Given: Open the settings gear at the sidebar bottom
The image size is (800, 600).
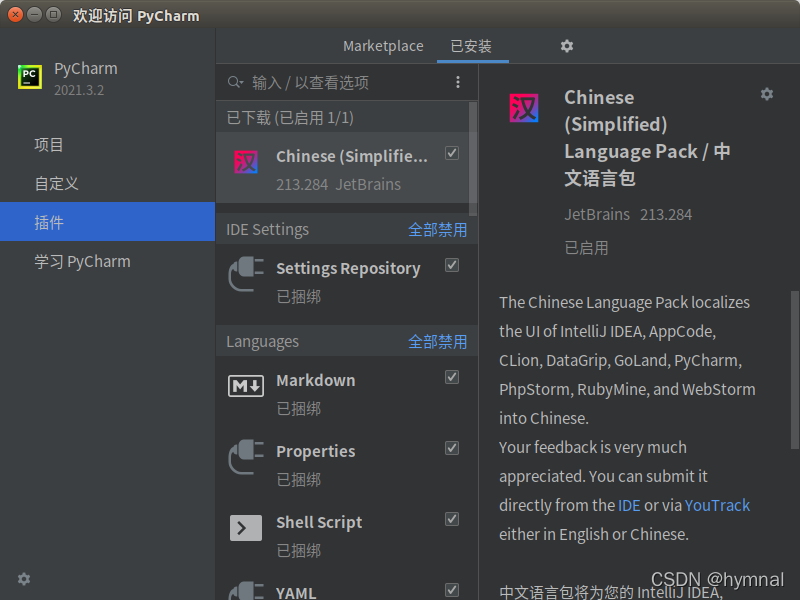Looking at the screenshot, I should click(x=24, y=579).
